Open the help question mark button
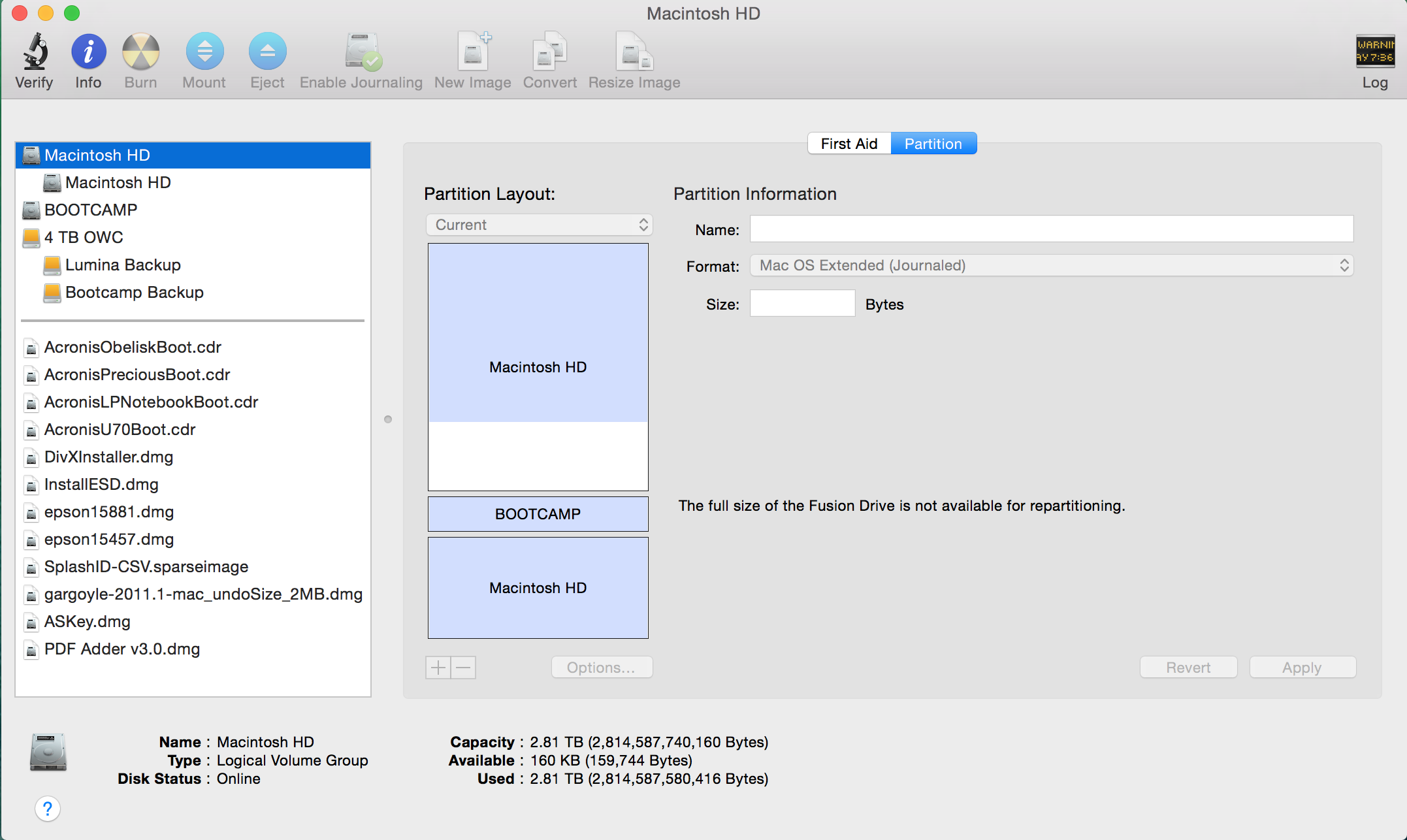The height and width of the screenshot is (840, 1407). [48, 809]
